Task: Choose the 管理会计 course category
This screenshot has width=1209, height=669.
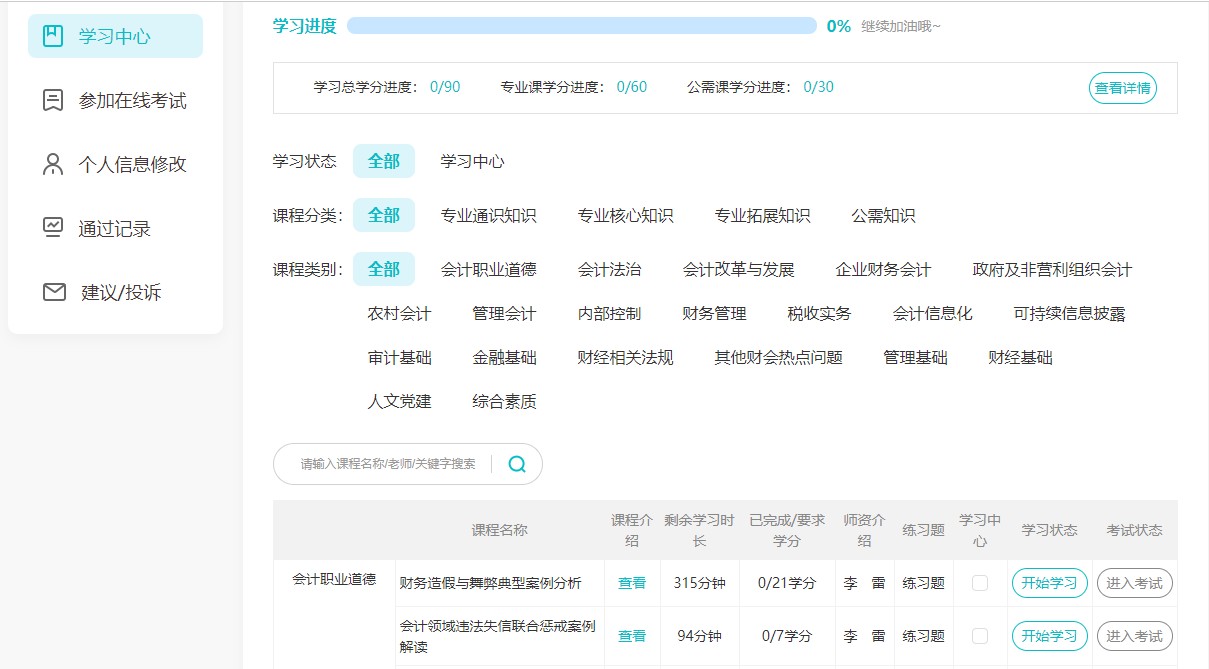Action: (x=503, y=313)
